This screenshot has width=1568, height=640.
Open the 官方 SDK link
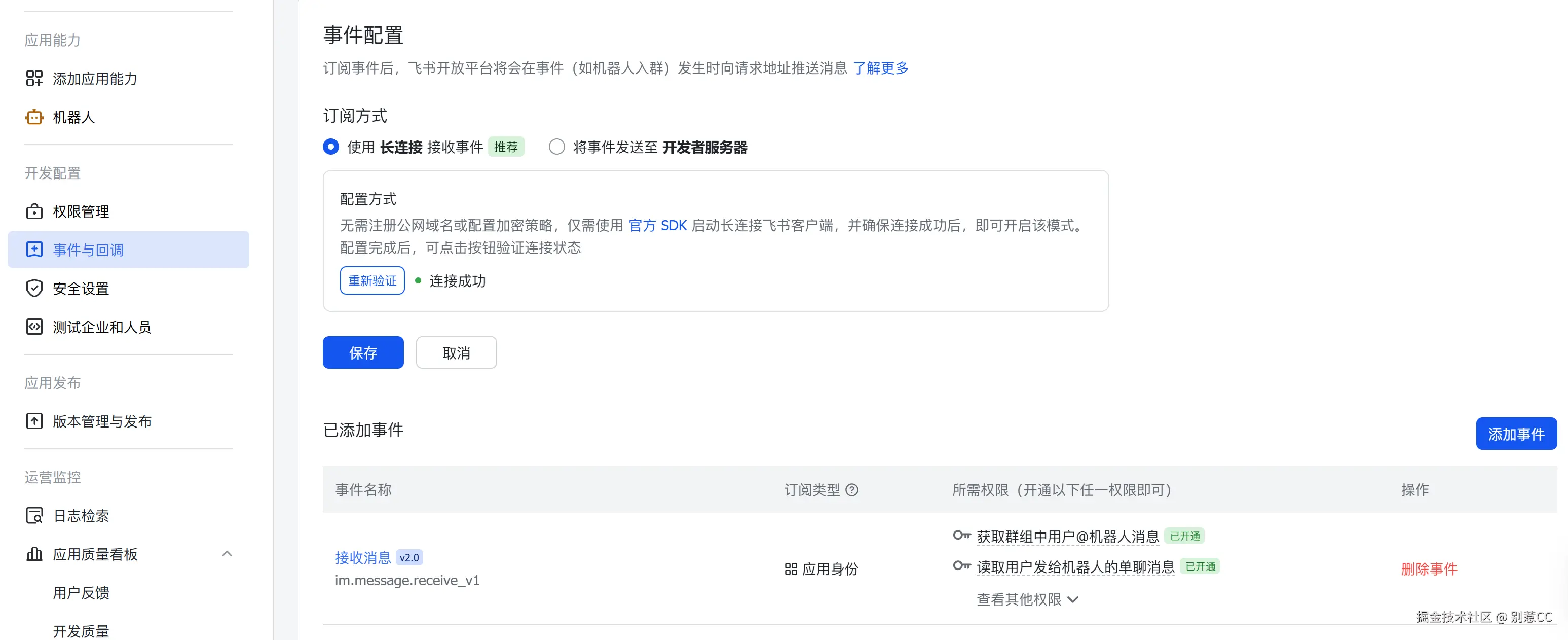(x=657, y=225)
